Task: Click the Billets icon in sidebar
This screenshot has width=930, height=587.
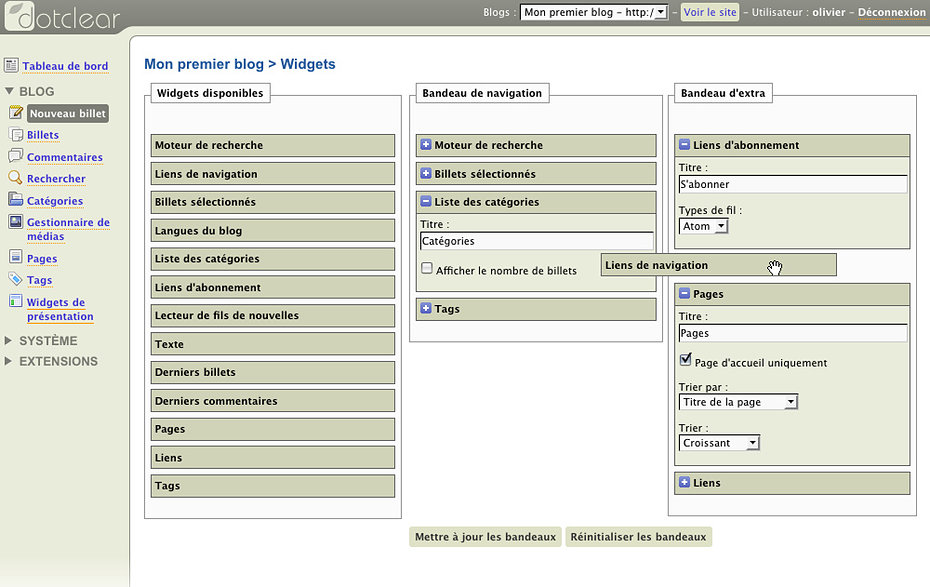Action: pos(15,135)
